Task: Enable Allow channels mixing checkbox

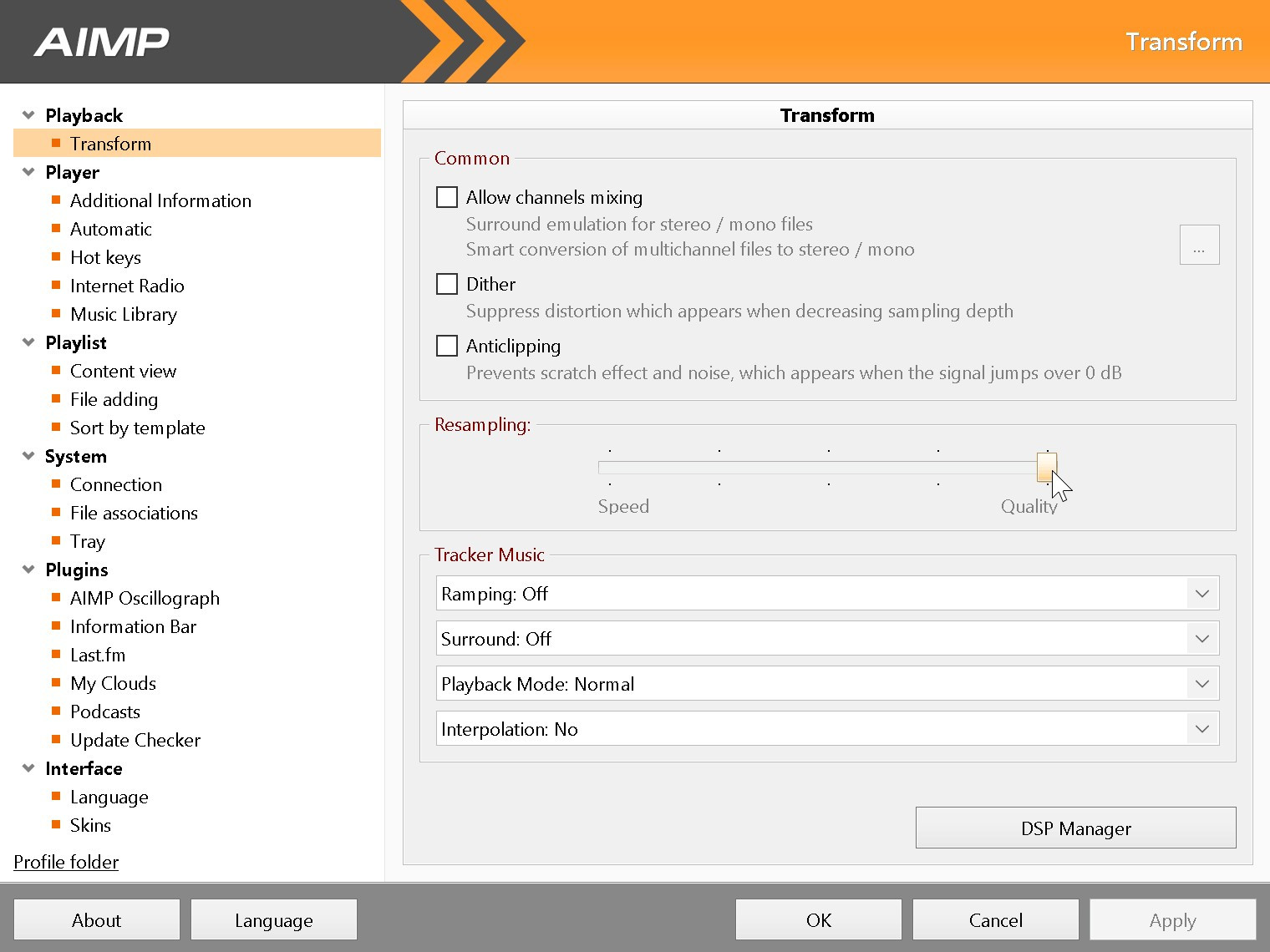Action: pyautogui.click(x=447, y=197)
